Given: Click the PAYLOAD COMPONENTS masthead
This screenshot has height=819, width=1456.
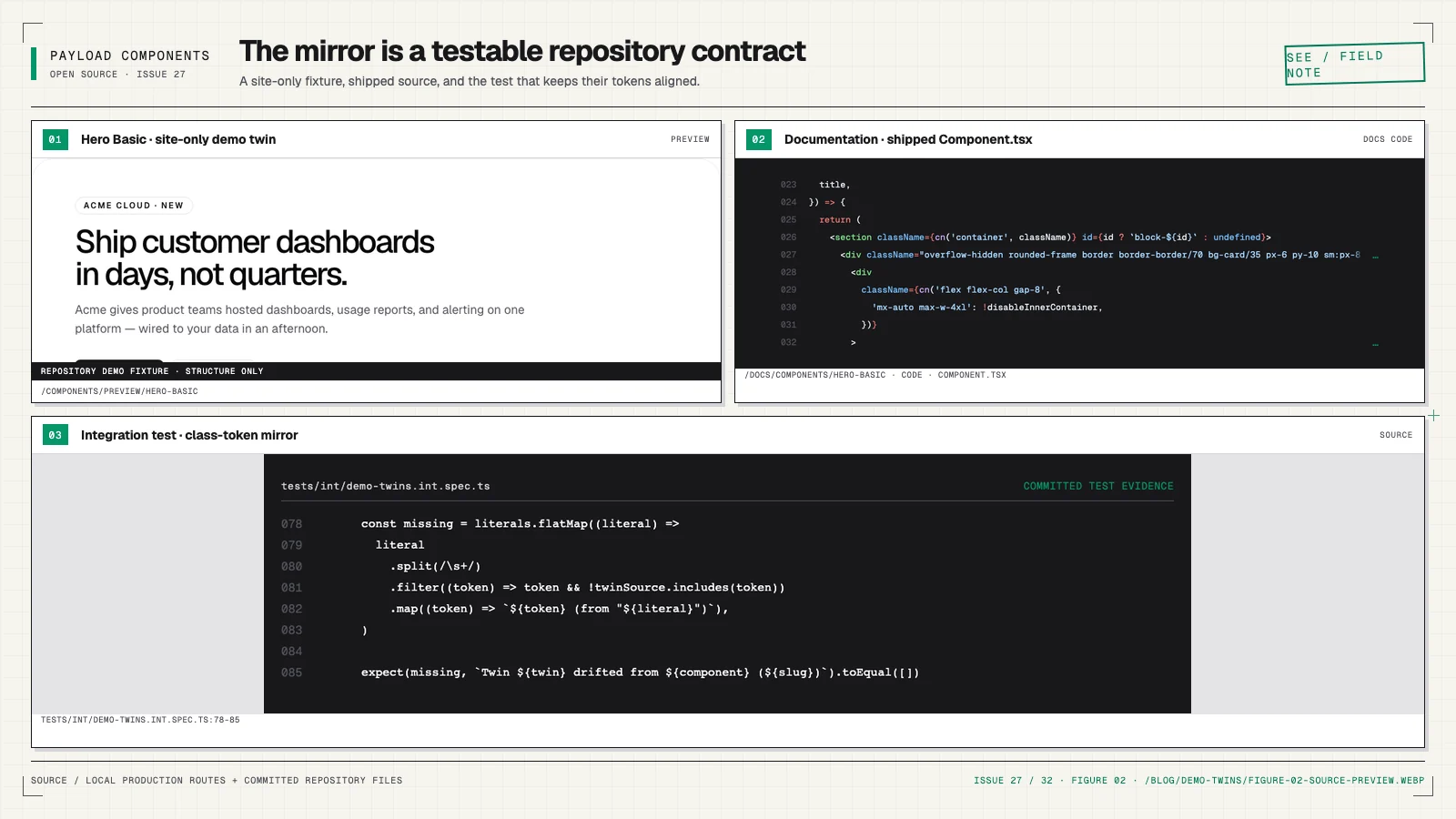Looking at the screenshot, I should [130, 56].
